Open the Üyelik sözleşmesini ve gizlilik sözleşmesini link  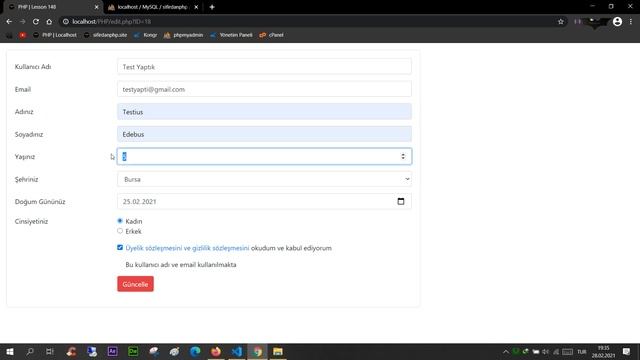click(x=187, y=248)
